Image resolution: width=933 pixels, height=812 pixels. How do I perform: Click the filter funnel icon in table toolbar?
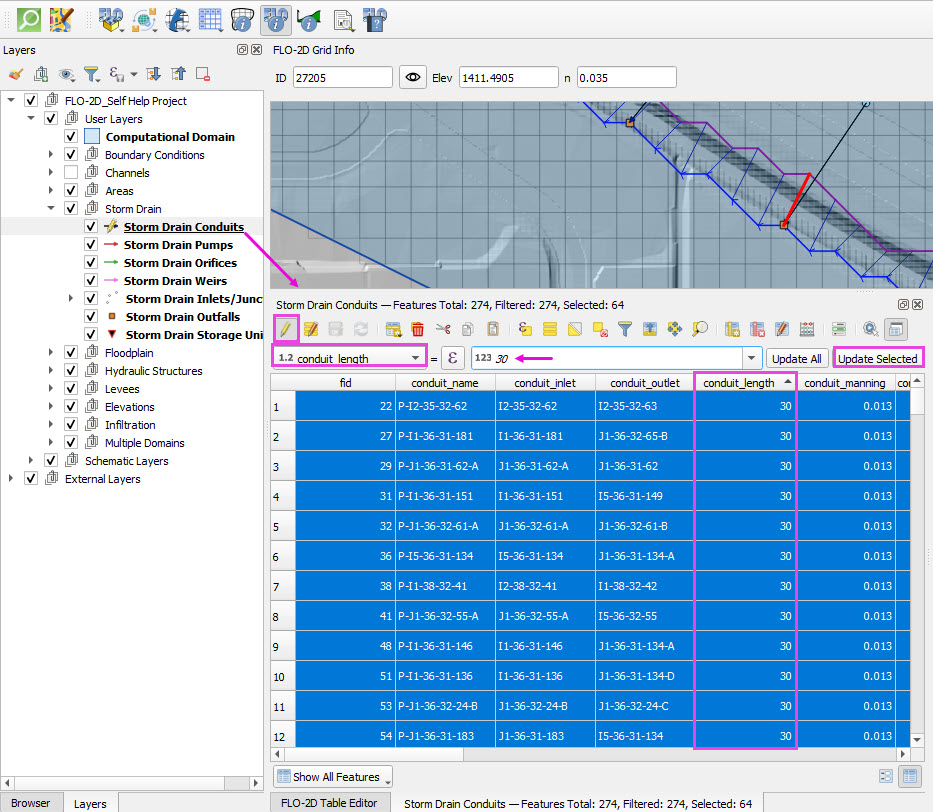(625, 328)
